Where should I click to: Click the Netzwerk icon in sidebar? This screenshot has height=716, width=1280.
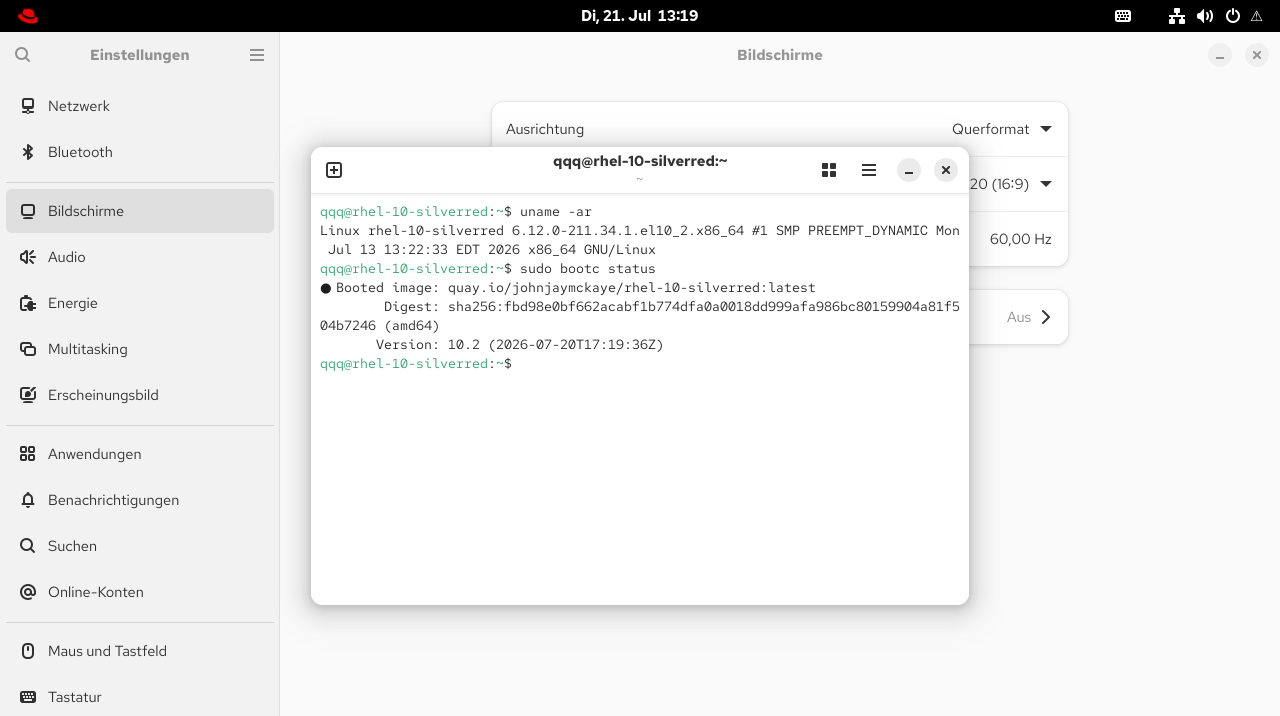[x=28, y=106]
